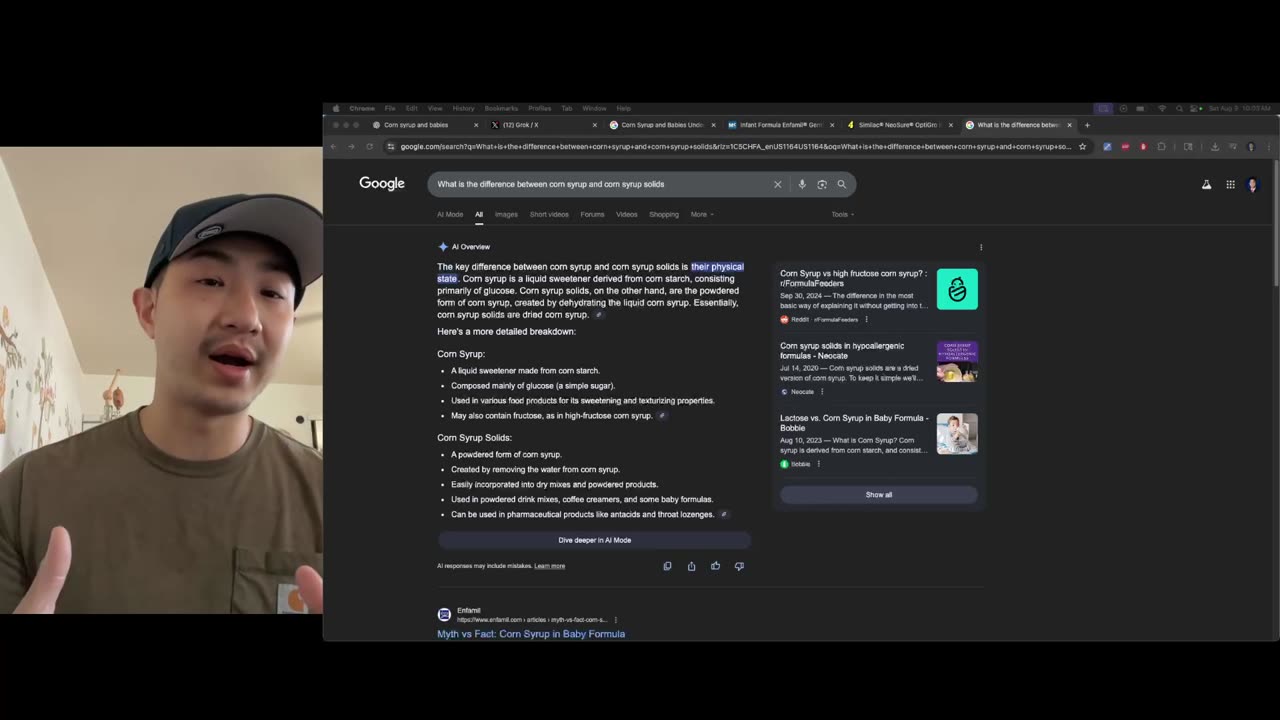
Task: Give thumbs up to AI Overview
Action: (715, 566)
